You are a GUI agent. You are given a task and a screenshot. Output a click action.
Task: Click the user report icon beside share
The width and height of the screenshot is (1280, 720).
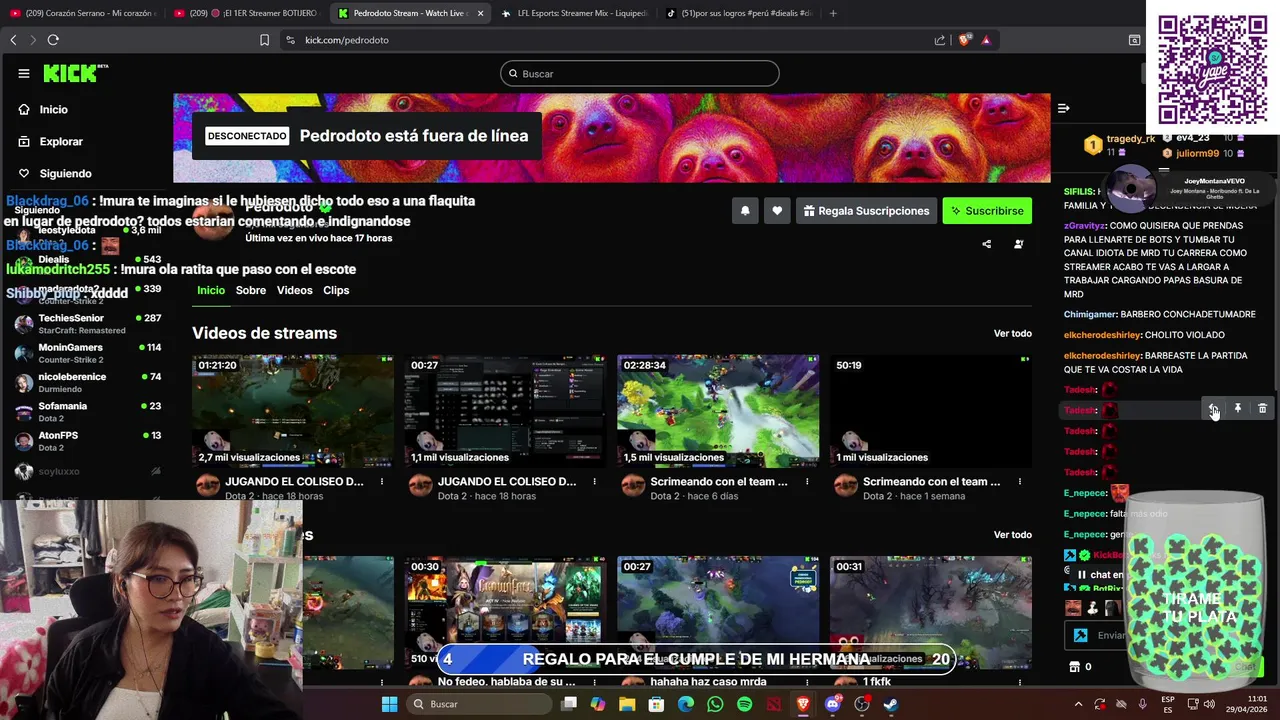[x=1019, y=244]
